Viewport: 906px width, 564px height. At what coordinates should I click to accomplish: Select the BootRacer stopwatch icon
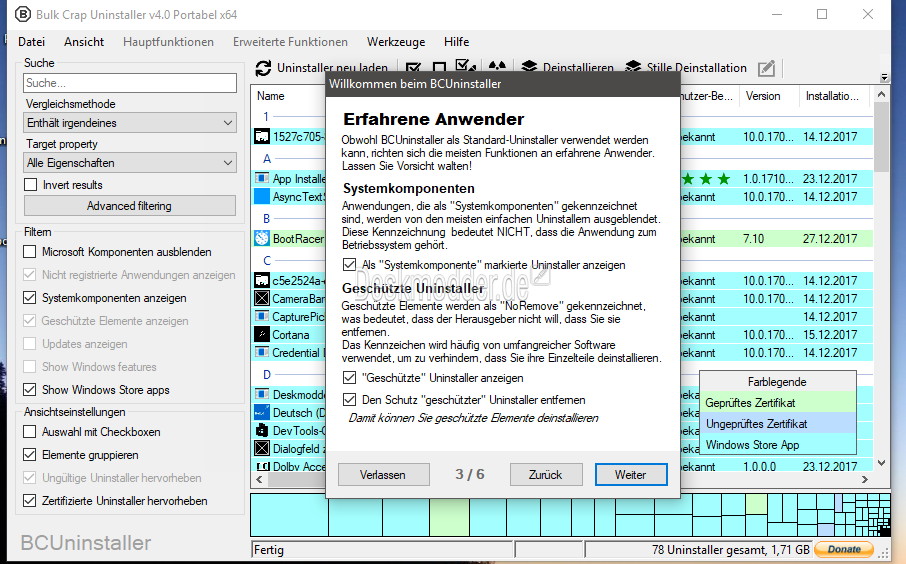pos(262,238)
